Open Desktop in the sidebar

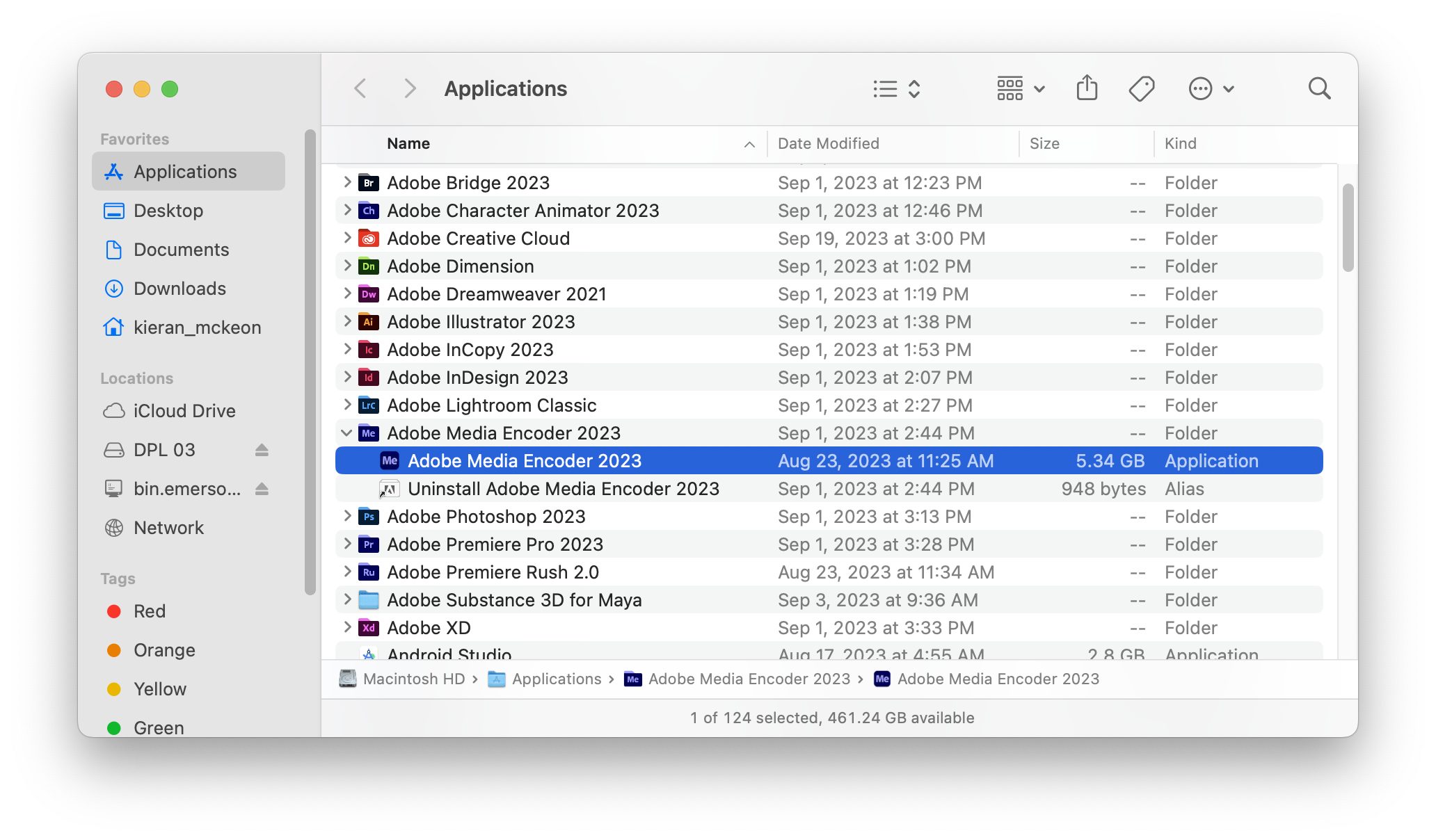click(189, 211)
